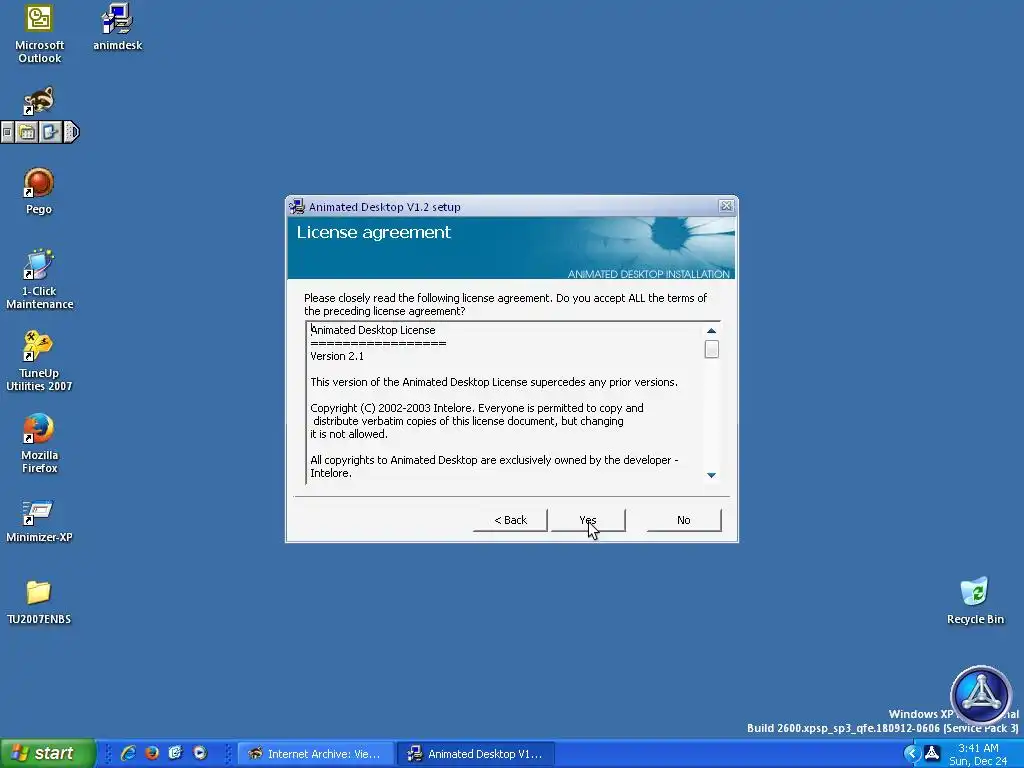This screenshot has height=768, width=1024.
Task: Click Yes to accept the license agreement
Action: pyautogui.click(x=588, y=520)
